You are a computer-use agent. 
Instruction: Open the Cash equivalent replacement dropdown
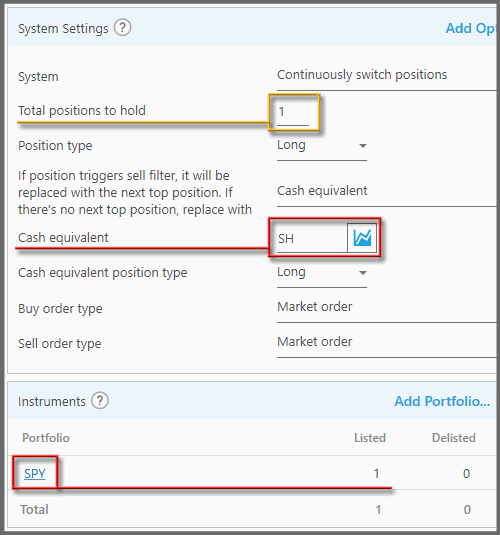tap(387, 192)
